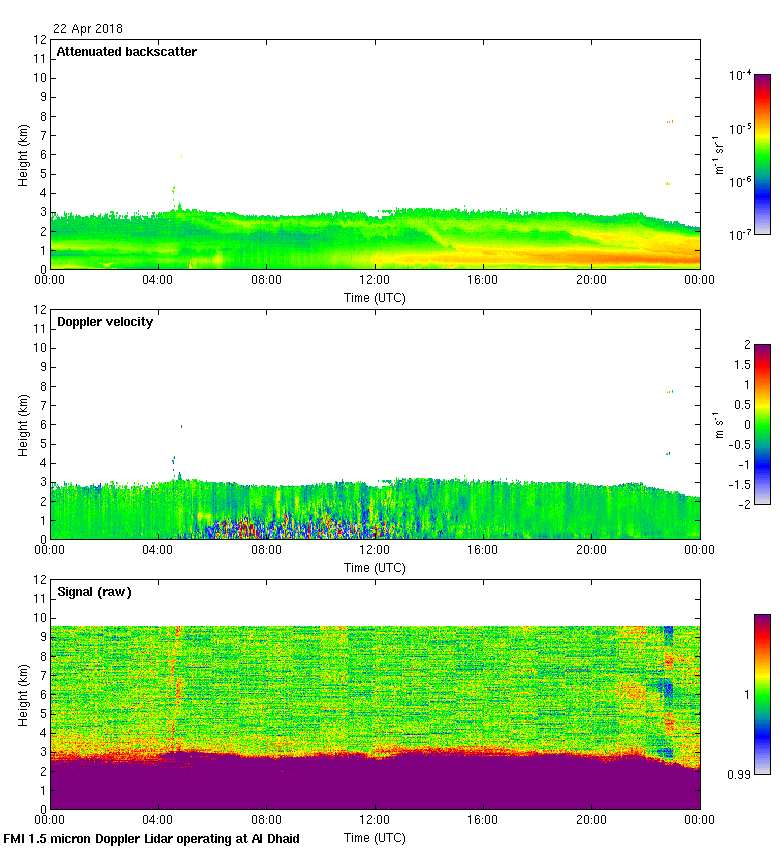This screenshot has height=850, width=780.
Task: Click the Height (km) axis label of backscatter plot
Action: tap(22, 154)
